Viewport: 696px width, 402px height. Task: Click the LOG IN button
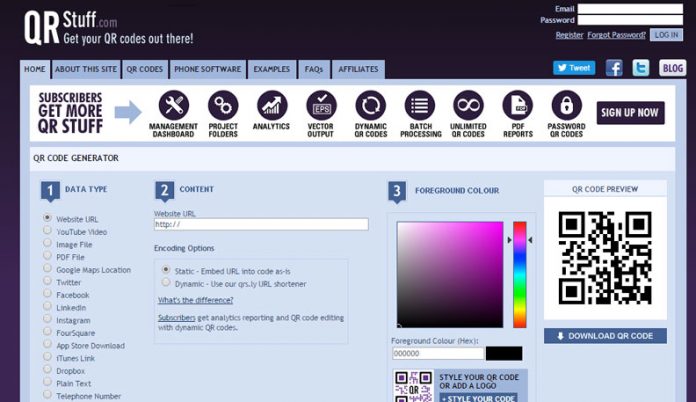(x=666, y=35)
